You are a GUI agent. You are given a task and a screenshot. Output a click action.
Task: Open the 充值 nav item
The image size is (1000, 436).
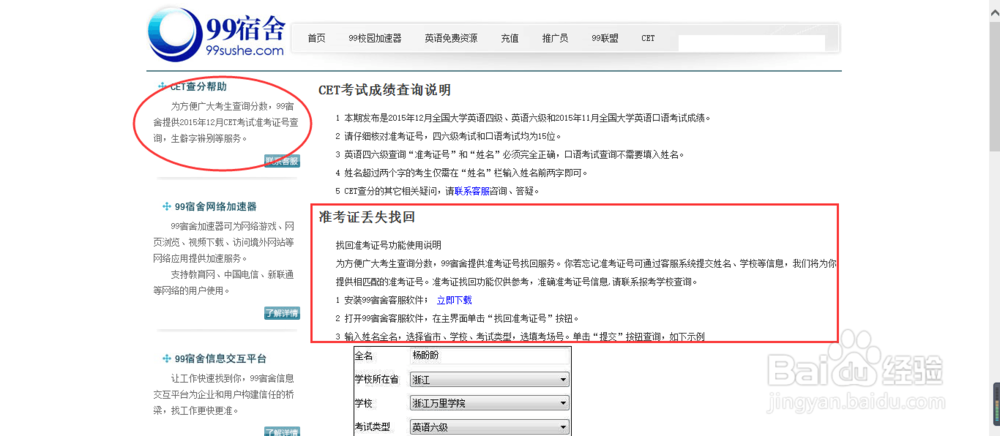point(510,38)
